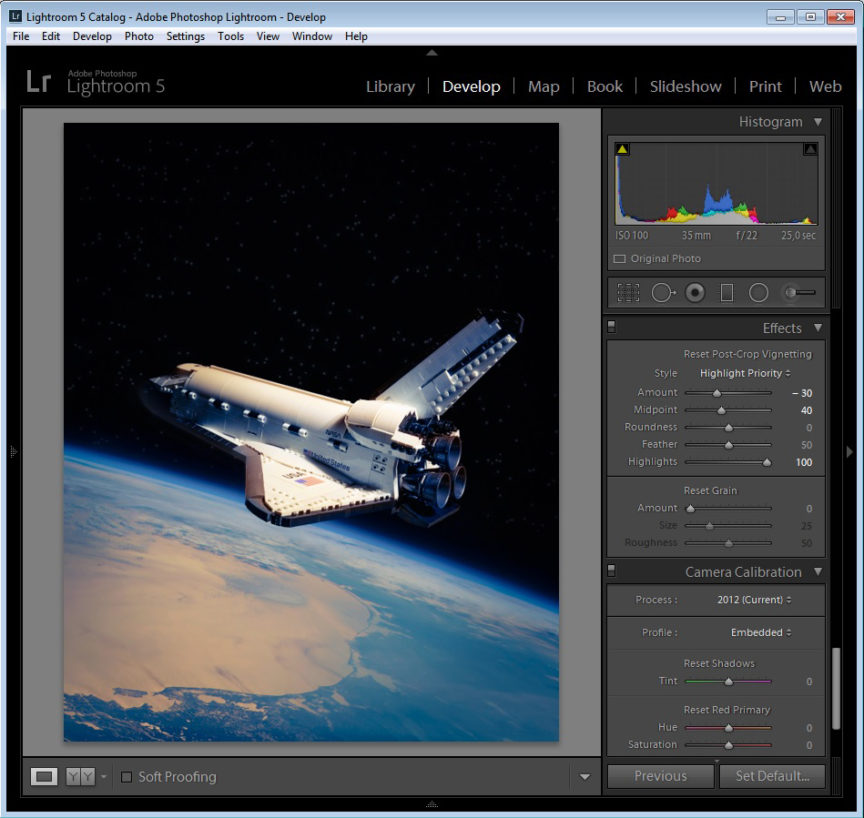Select the Crop Overlay tool
The width and height of the screenshot is (864, 818).
(628, 293)
